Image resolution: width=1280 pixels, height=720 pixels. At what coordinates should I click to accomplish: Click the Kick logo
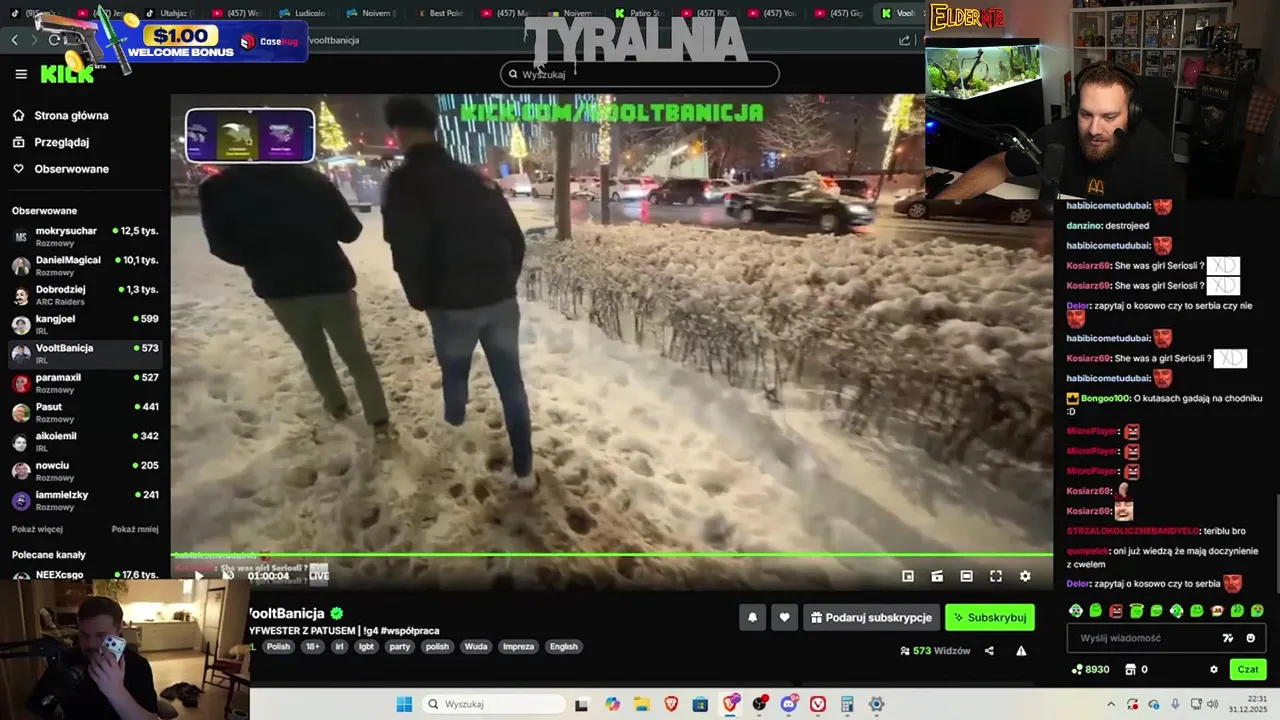coord(66,74)
